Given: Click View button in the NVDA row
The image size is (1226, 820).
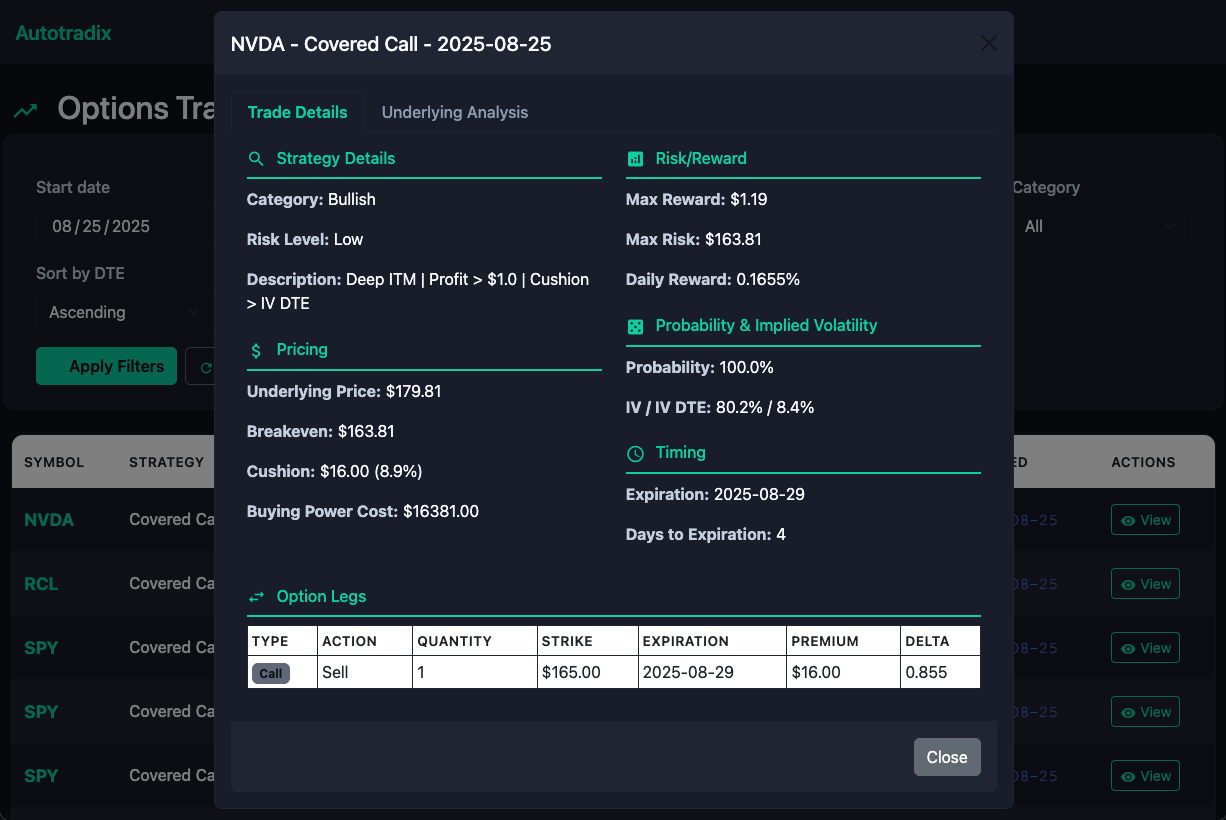Looking at the screenshot, I should (1145, 520).
